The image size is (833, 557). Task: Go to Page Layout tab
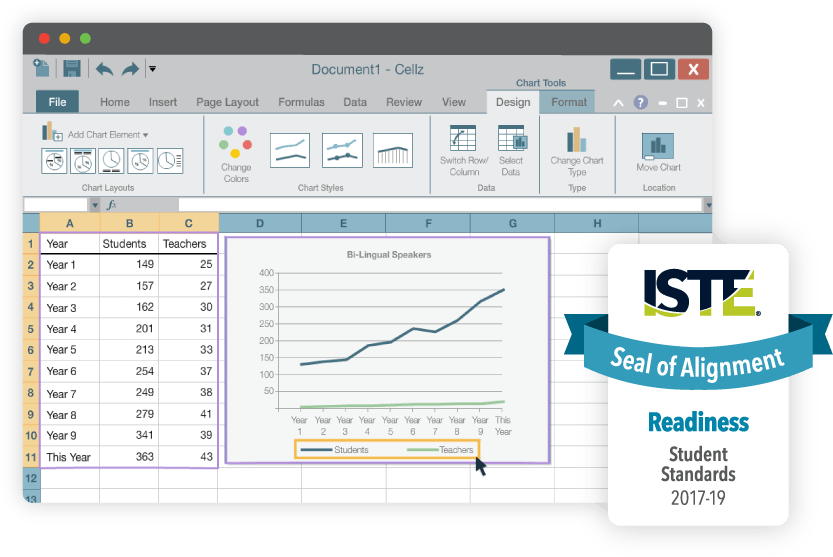coord(227,102)
